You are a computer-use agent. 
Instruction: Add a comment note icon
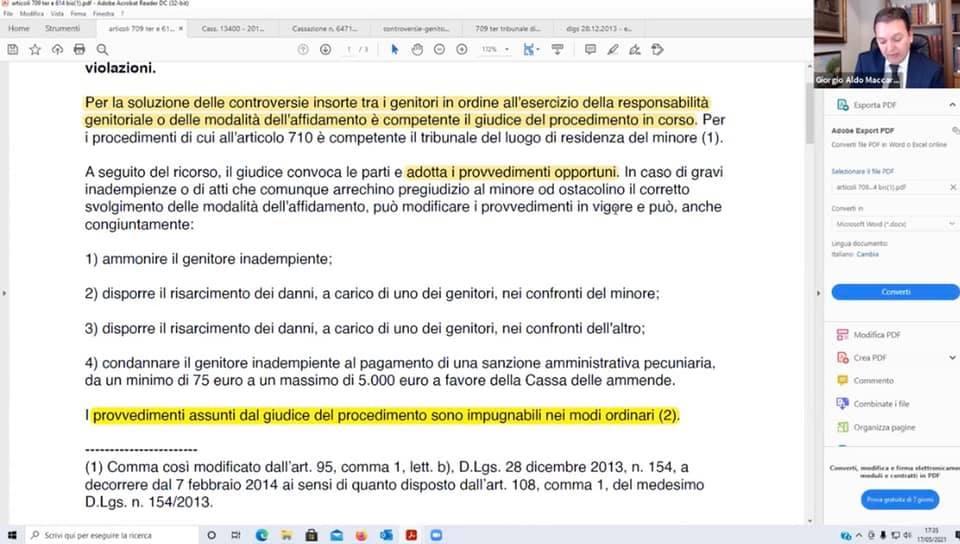click(590, 50)
